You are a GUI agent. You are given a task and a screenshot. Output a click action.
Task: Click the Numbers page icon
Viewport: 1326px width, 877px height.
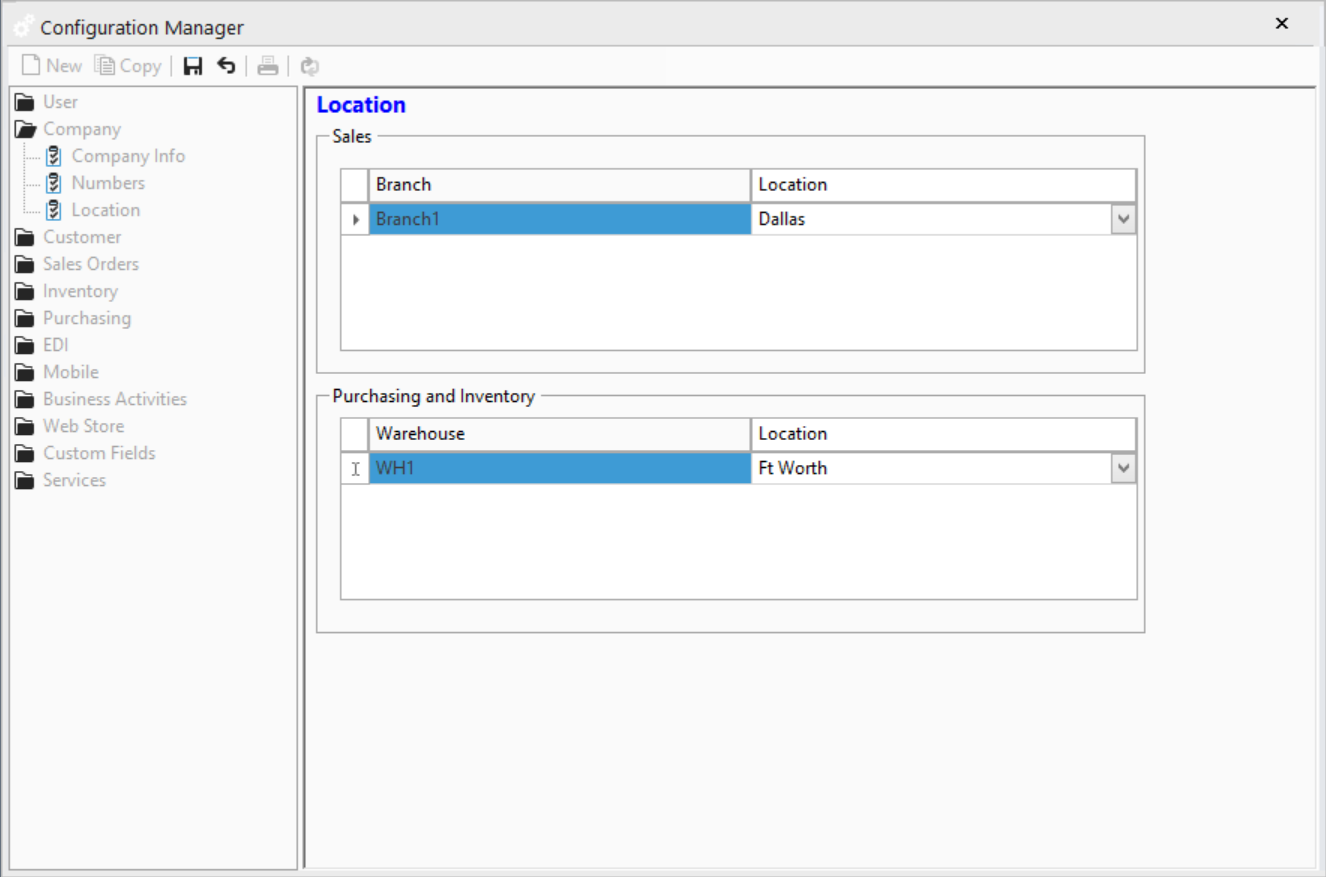click(55, 182)
